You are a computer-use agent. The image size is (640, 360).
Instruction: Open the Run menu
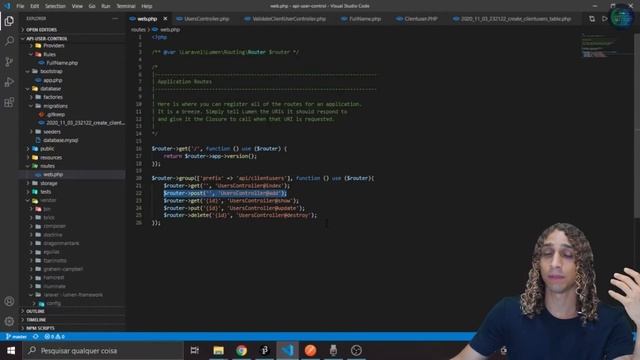[x=106, y=6]
